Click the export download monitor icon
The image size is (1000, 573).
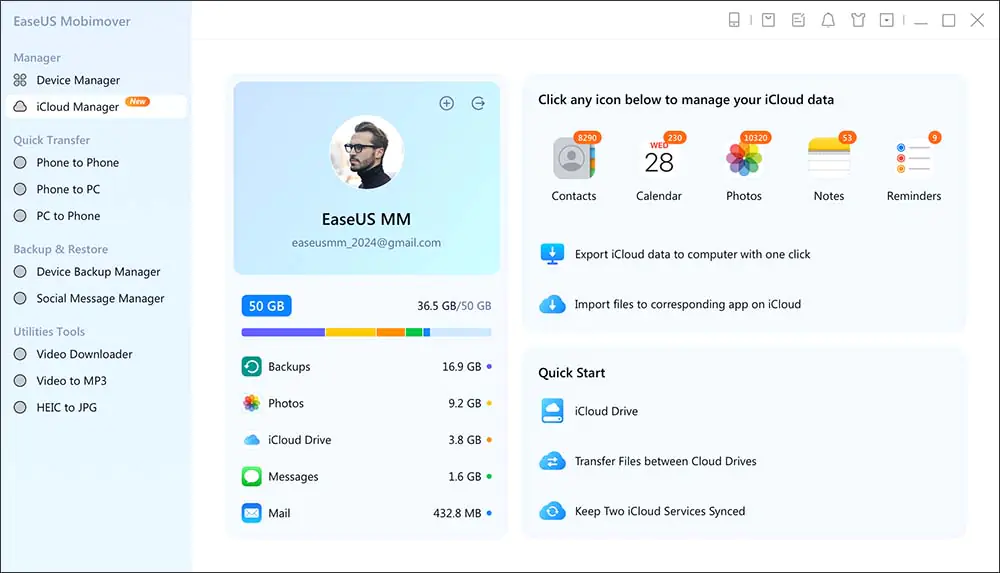(552, 254)
